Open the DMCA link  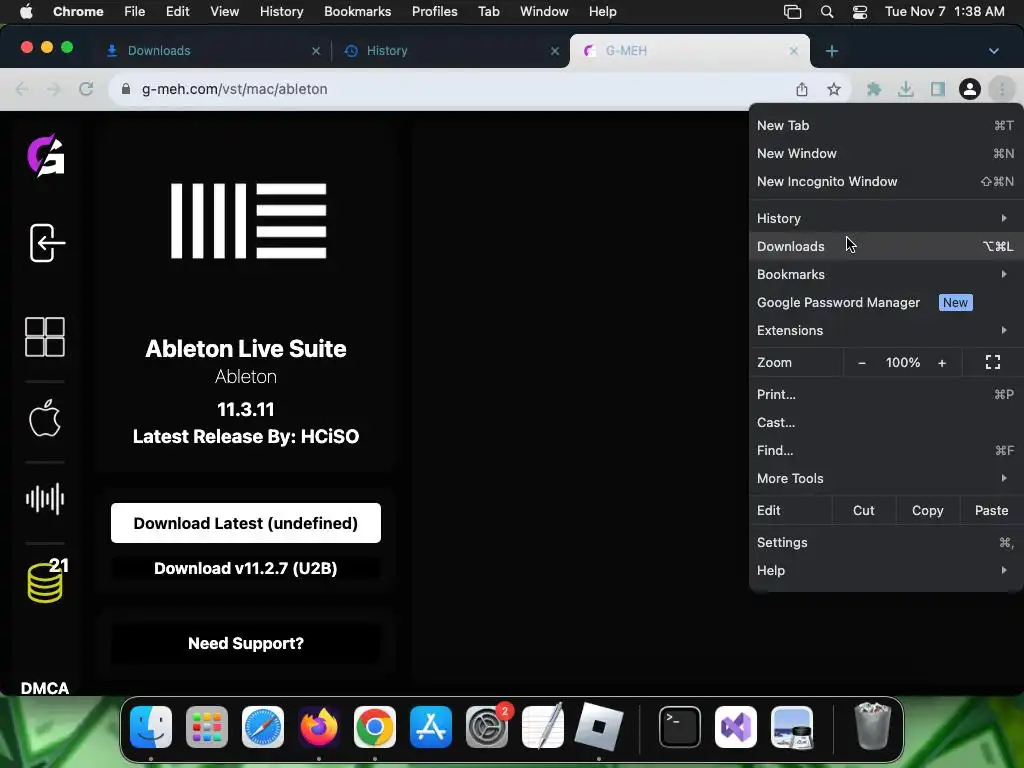coord(44,688)
